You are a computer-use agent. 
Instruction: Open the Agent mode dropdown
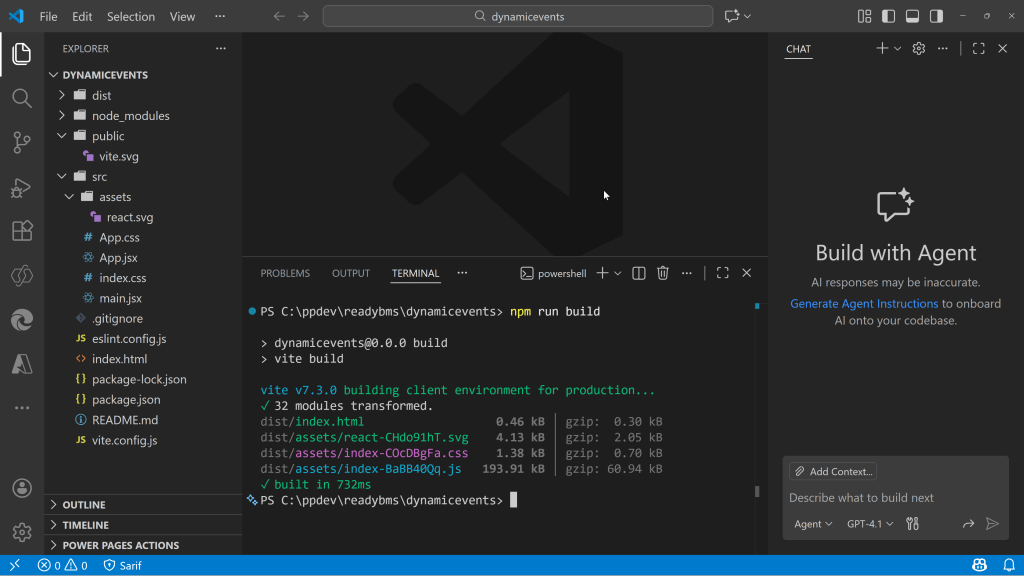(812, 524)
